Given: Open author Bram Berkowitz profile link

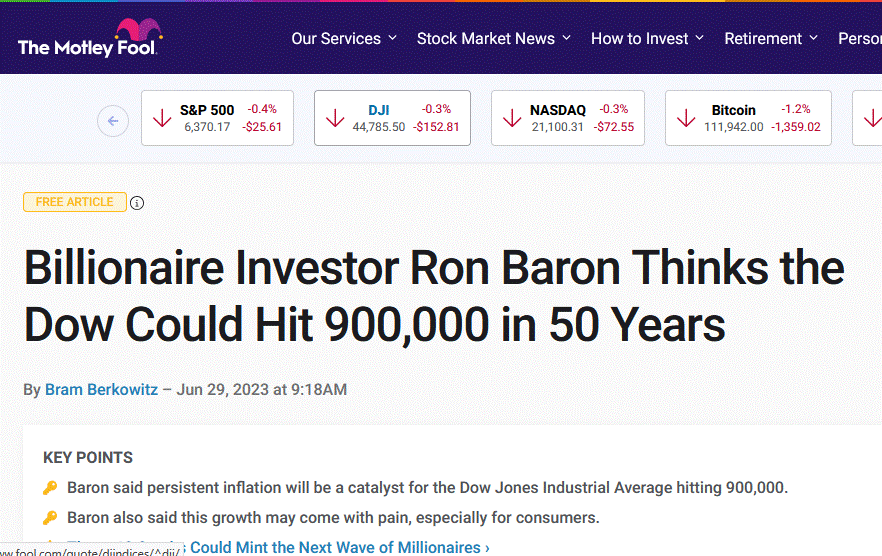Looking at the screenshot, I should (101, 389).
